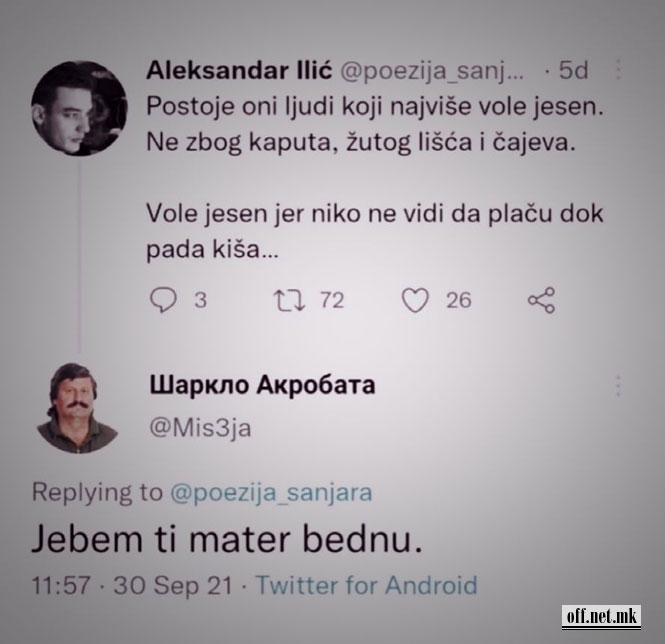Open the Twitter for Android source link
665x644 pixels.
click(x=367, y=585)
